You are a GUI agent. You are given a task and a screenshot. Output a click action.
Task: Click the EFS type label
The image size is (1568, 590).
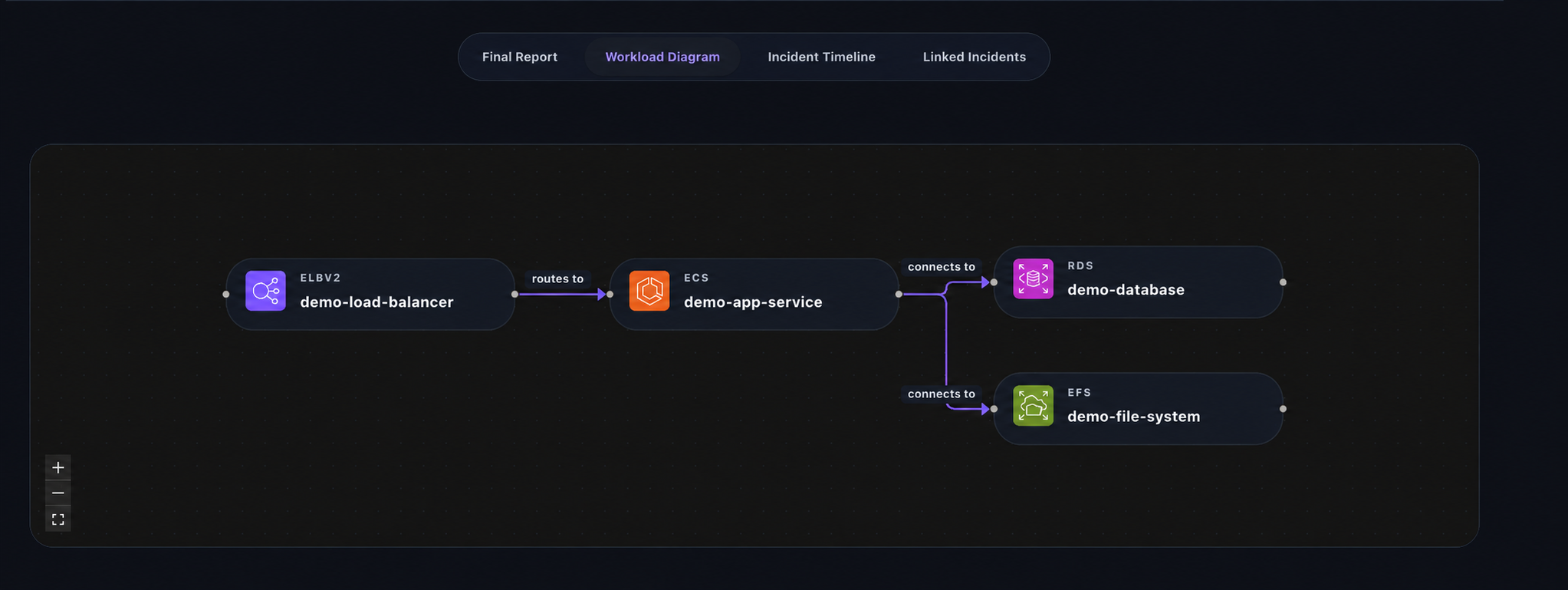click(x=1079, y=392)
